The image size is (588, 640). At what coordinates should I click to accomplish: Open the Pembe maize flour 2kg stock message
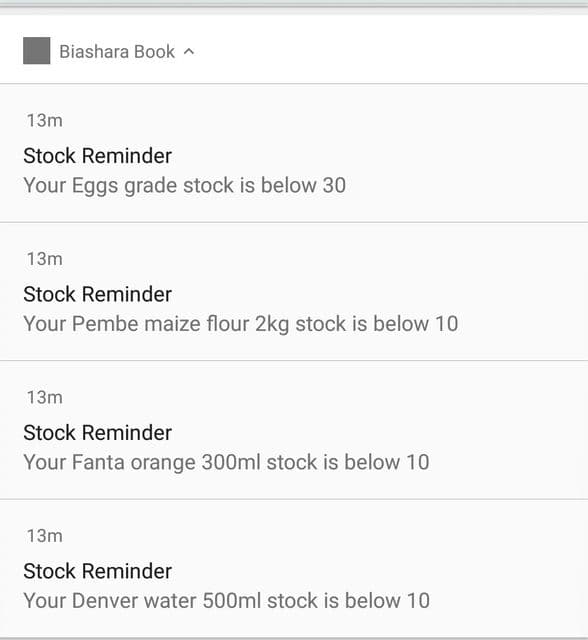[241, 324]
